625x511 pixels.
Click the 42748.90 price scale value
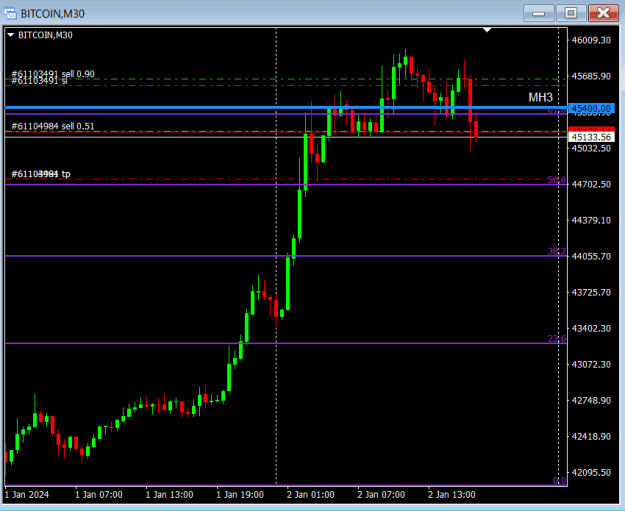click(591, 401)
